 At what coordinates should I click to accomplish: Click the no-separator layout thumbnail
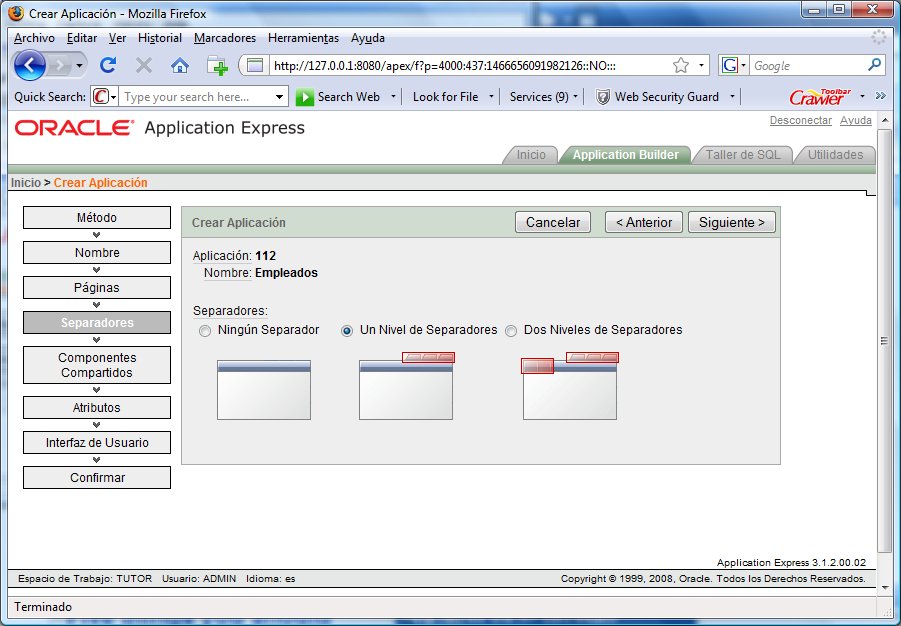(264, 390)
